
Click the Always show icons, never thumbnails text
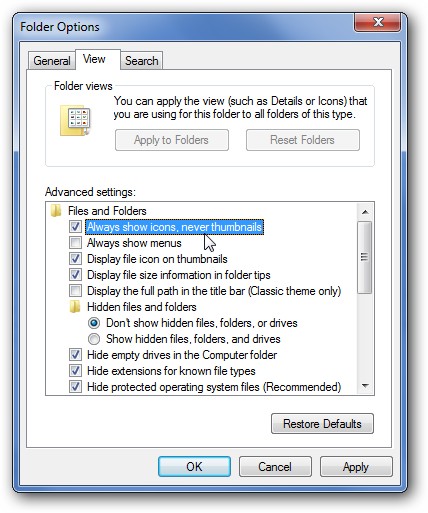pyautogui.click(x=174, y=227)
